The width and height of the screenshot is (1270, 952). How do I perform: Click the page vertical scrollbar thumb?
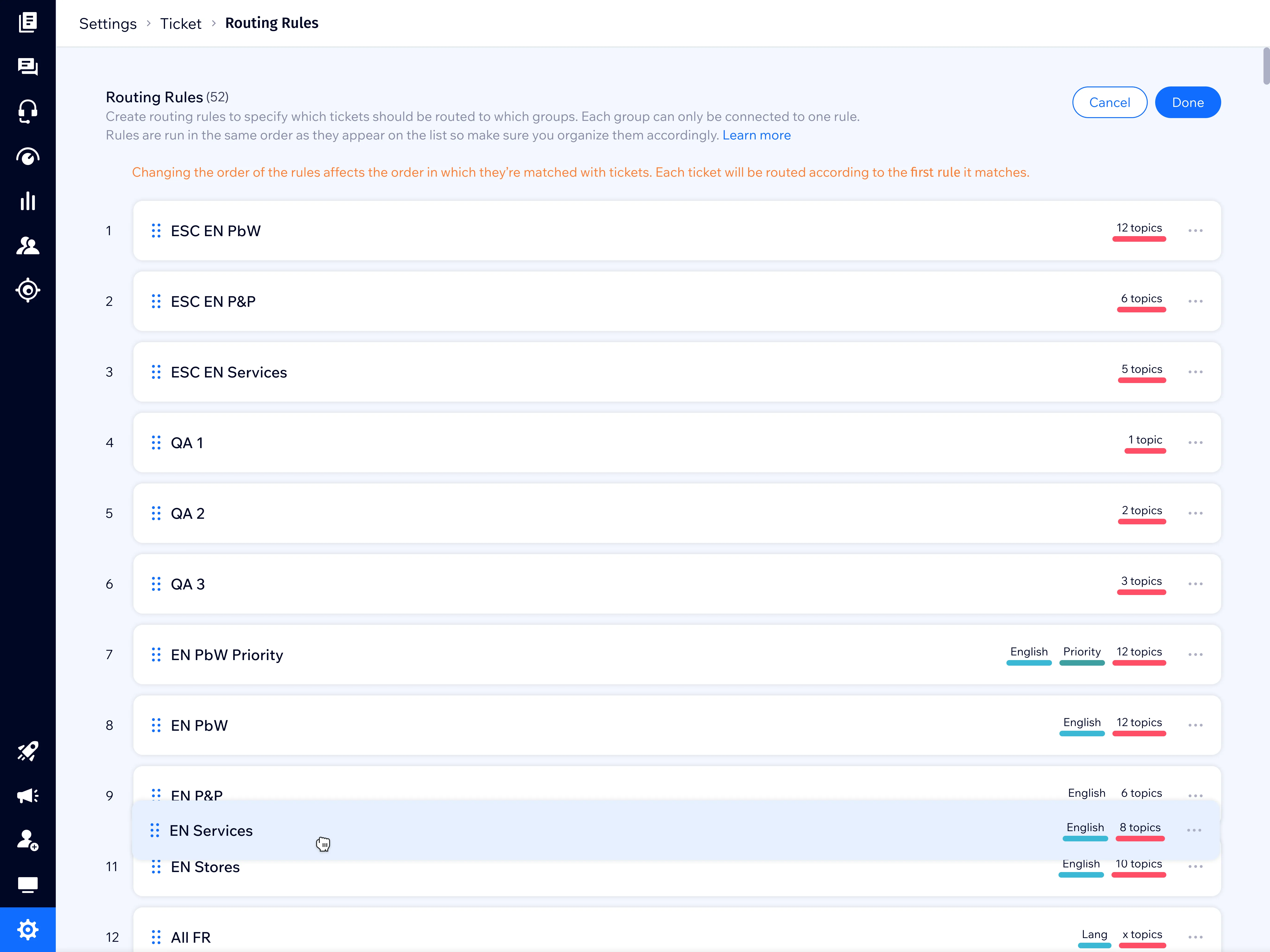1266,66
